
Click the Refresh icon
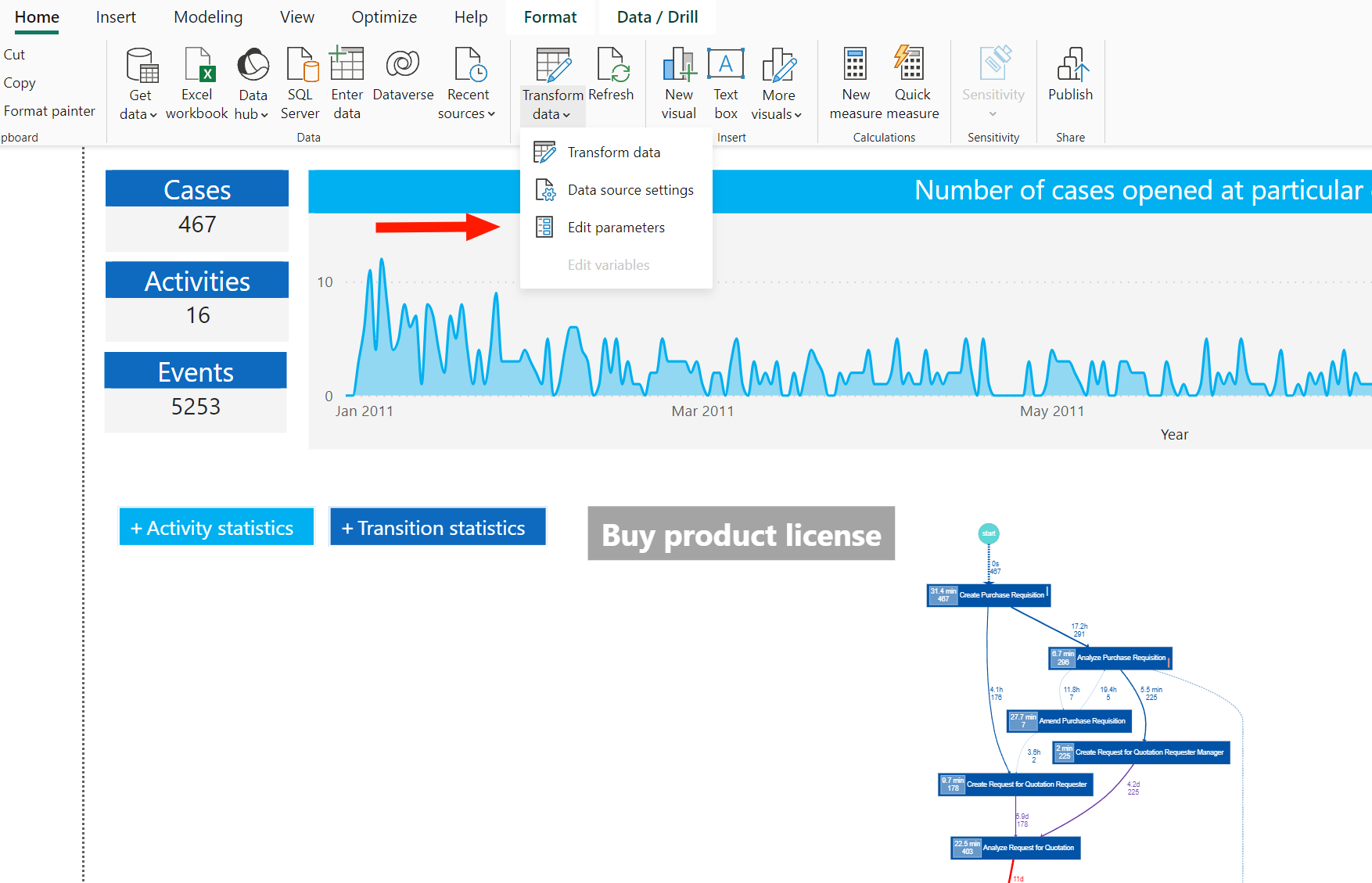tap(612, 65)
